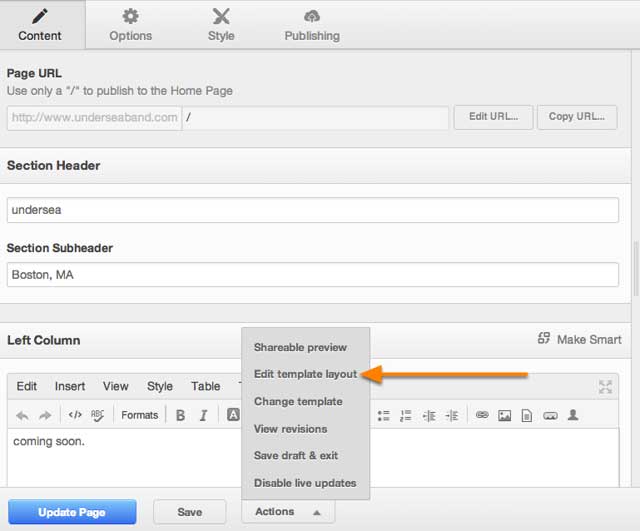Click the Edit URL button
The image size is (640, 531).
click(x=493, y=117)
